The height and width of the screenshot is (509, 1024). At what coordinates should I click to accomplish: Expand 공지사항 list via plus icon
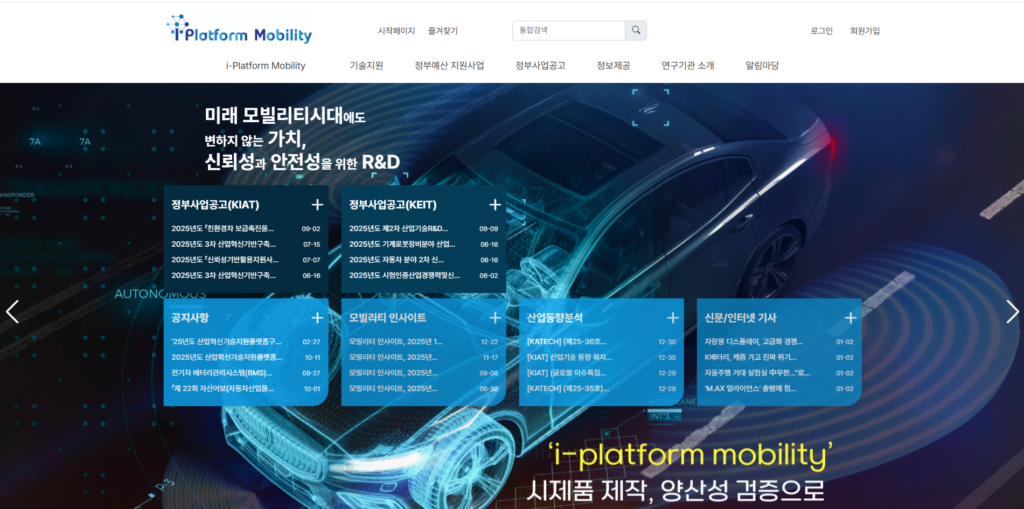pos(317,318)
